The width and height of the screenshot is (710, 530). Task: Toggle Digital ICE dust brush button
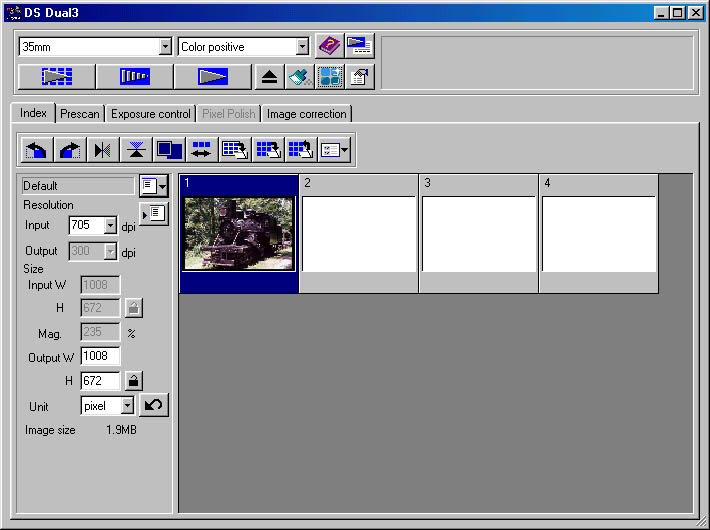[299, 77]
